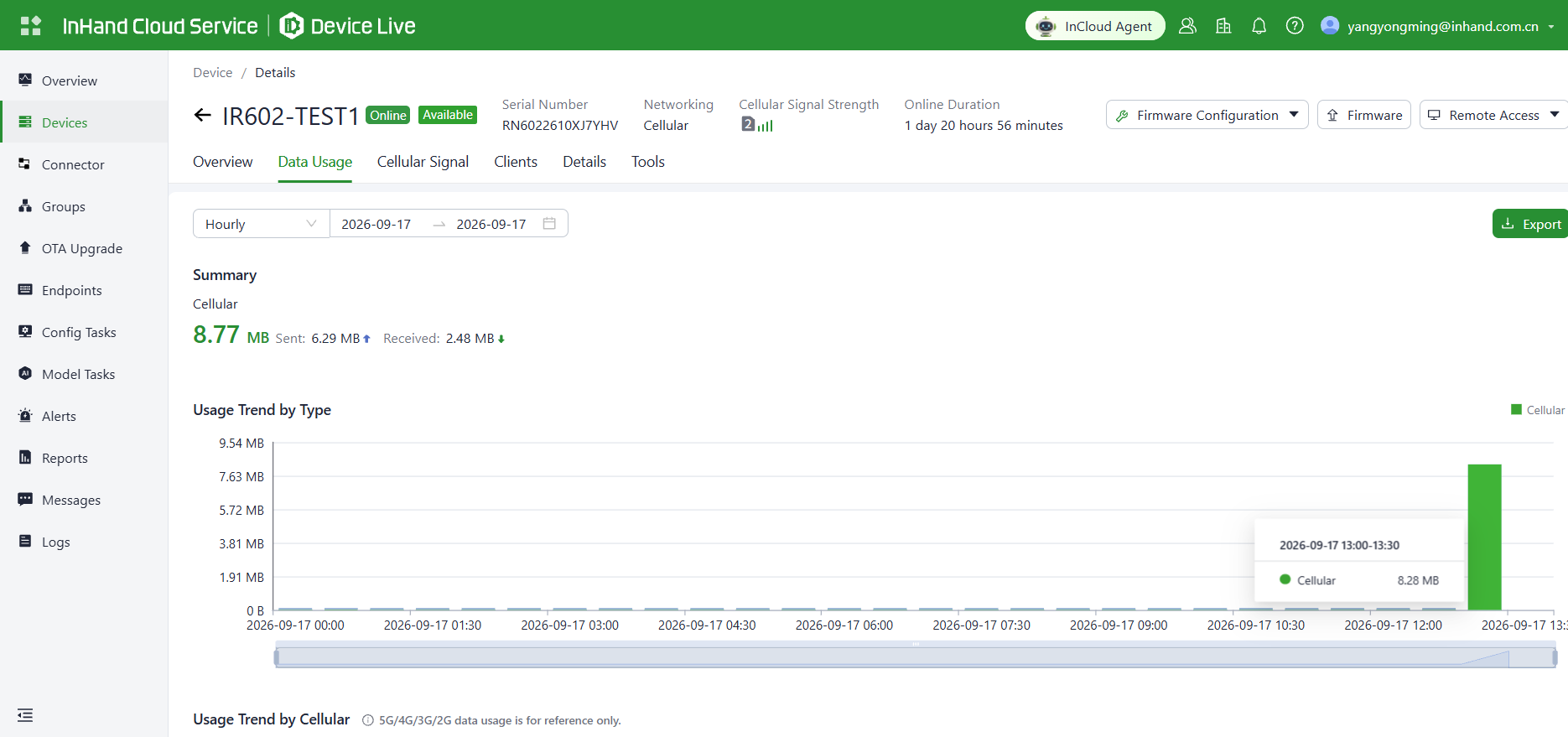Click the start date field 2026-09-17
This screenshot has width=1568, height=737.
tap(376, 224)
